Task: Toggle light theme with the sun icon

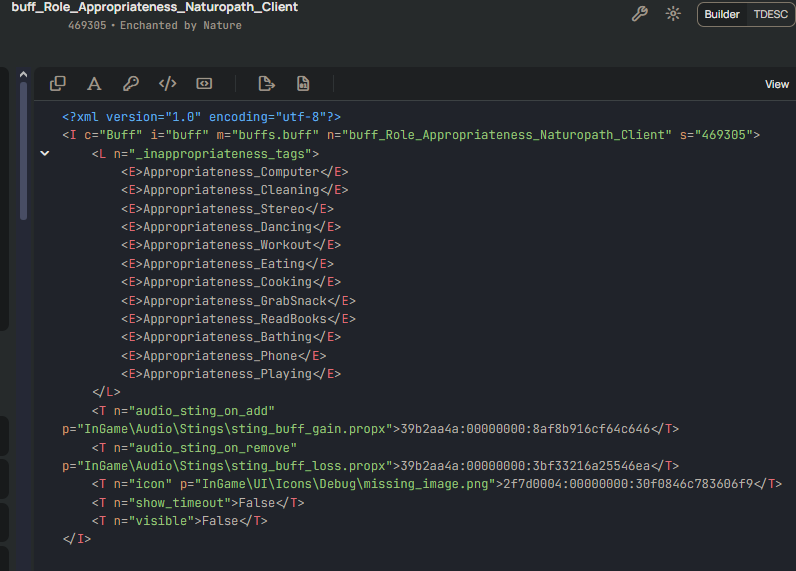Action: pyautogui.click(x=673, y=14)
